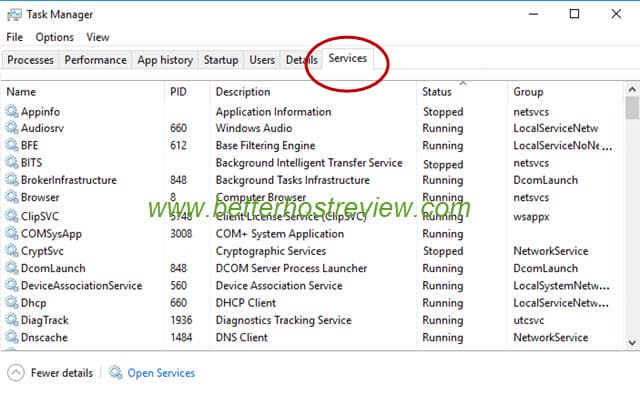
Task: Select the COMSysApp service name
Action: click(51, 234)
